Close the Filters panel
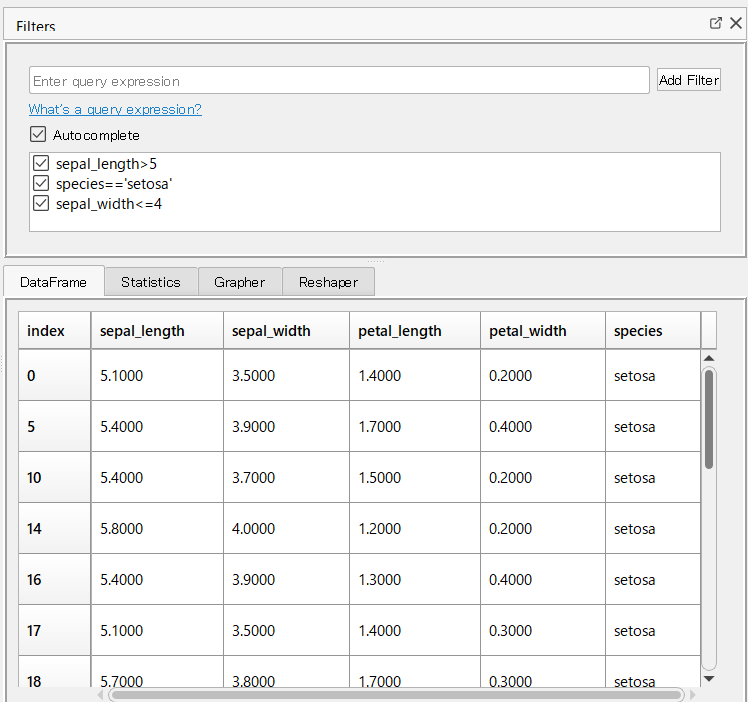 (735, 23)
